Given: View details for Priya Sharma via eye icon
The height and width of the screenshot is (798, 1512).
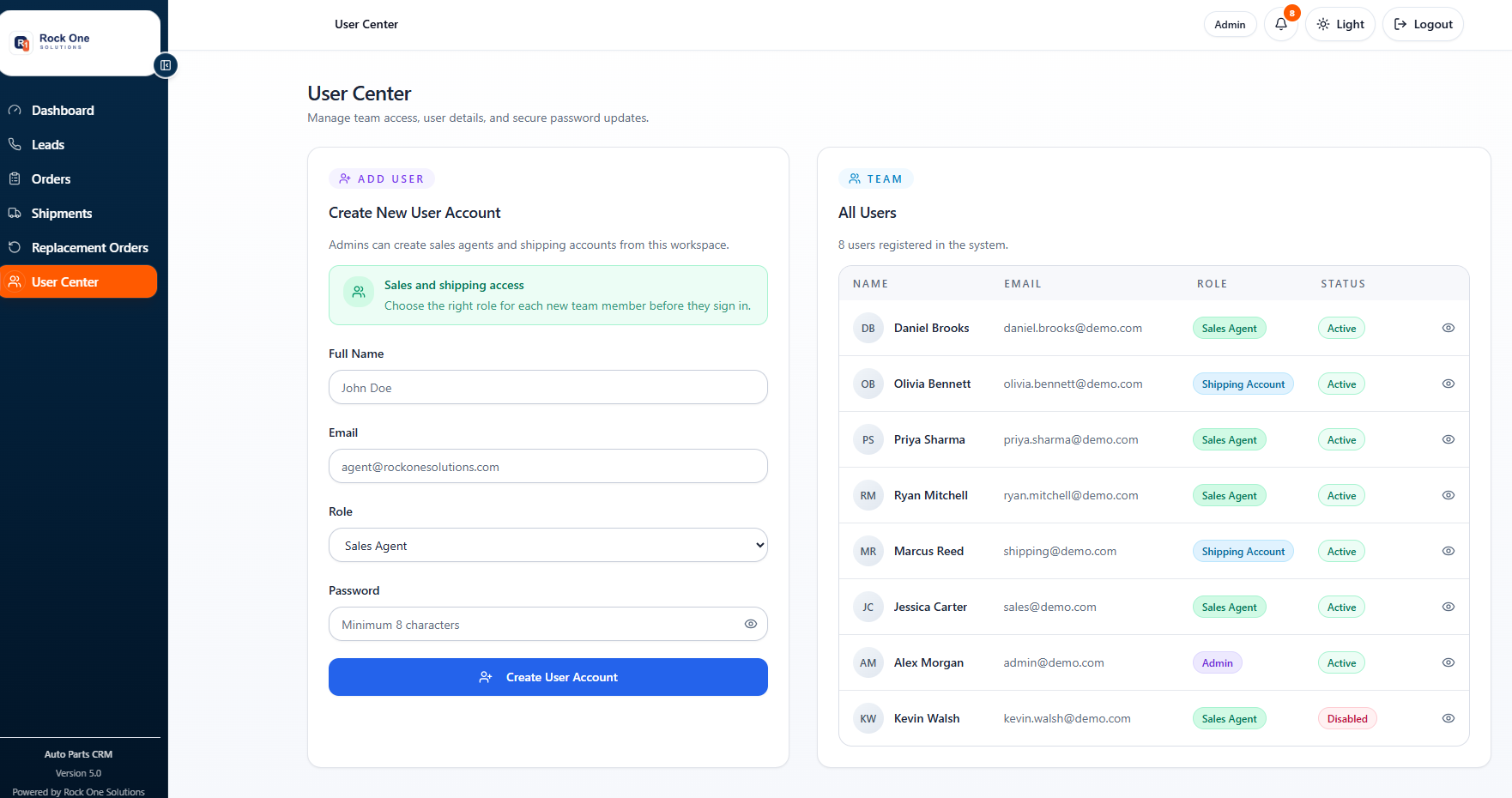Looking at the screenshot, I should click(x=1448, y=439).
